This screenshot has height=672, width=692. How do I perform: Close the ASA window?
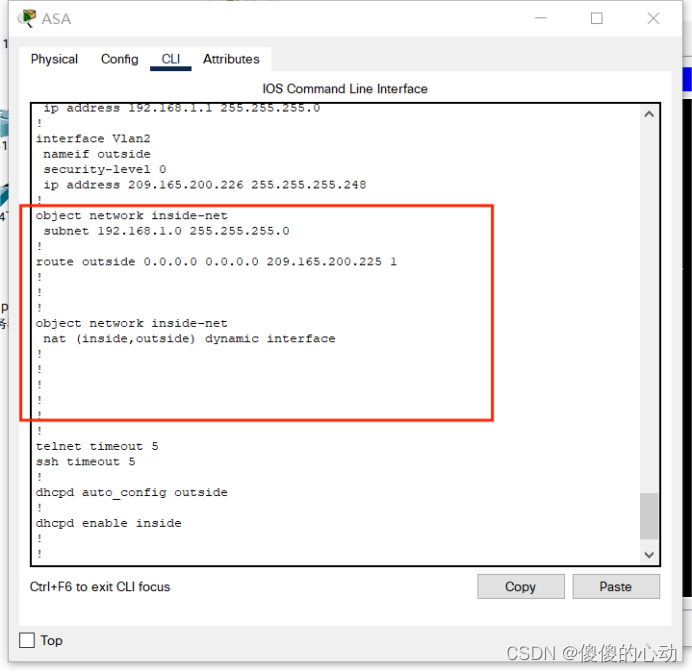(653, 18)
